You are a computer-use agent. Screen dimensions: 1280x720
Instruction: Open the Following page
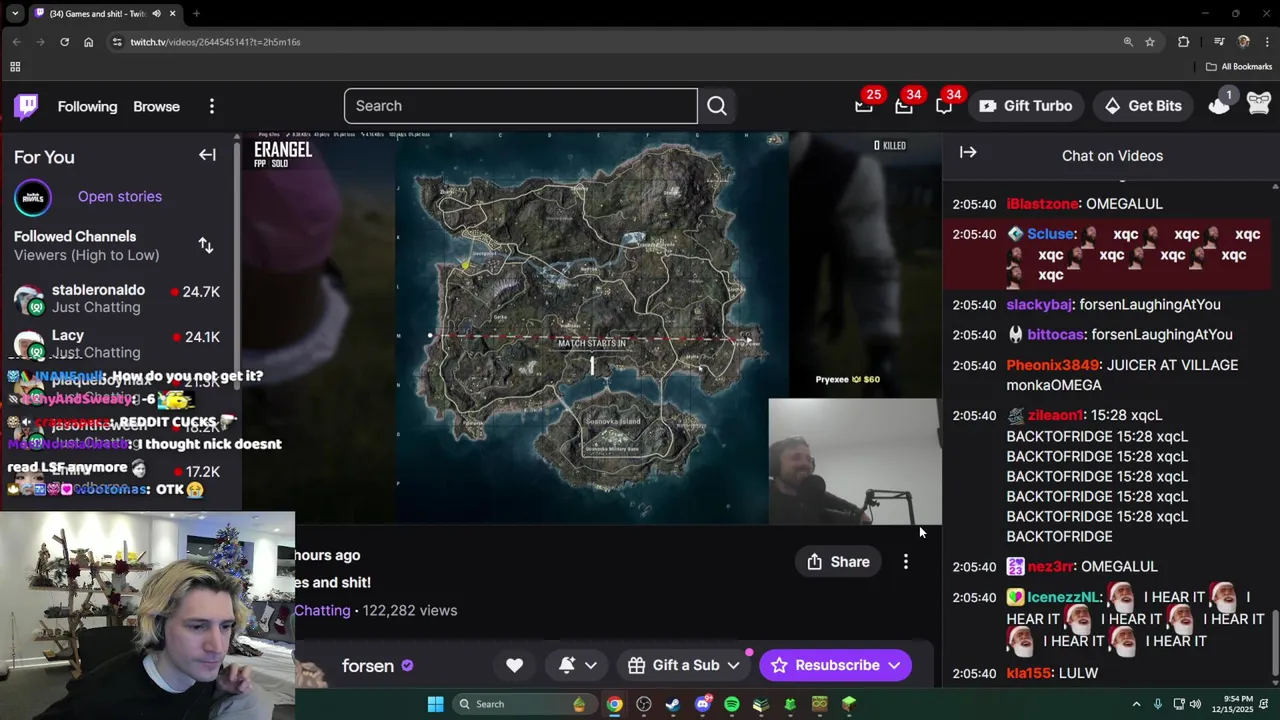click(87, 106)
